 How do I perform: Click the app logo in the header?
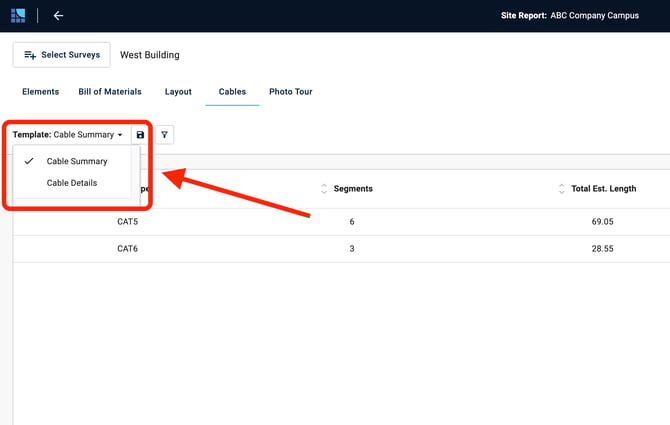tap(18, 16)
